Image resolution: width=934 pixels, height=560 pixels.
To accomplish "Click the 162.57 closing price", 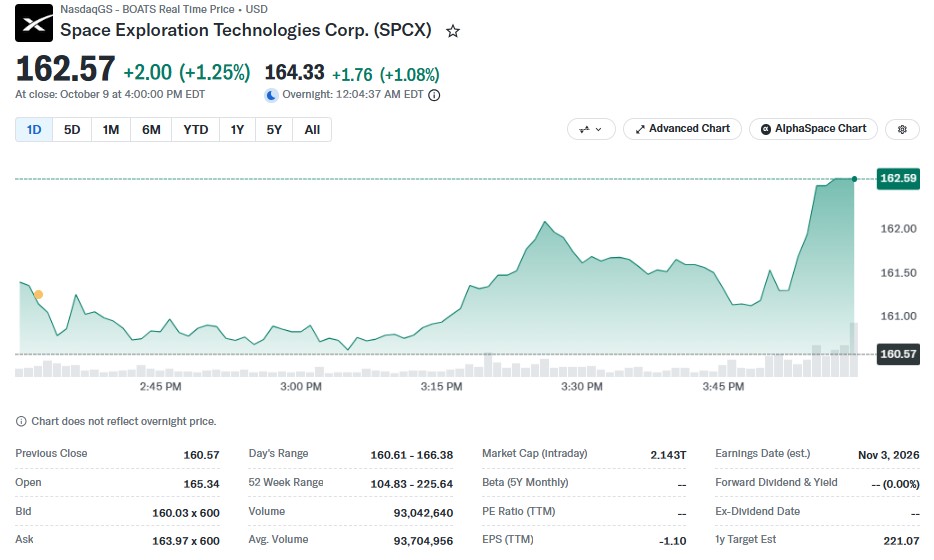I will [66, 69].
